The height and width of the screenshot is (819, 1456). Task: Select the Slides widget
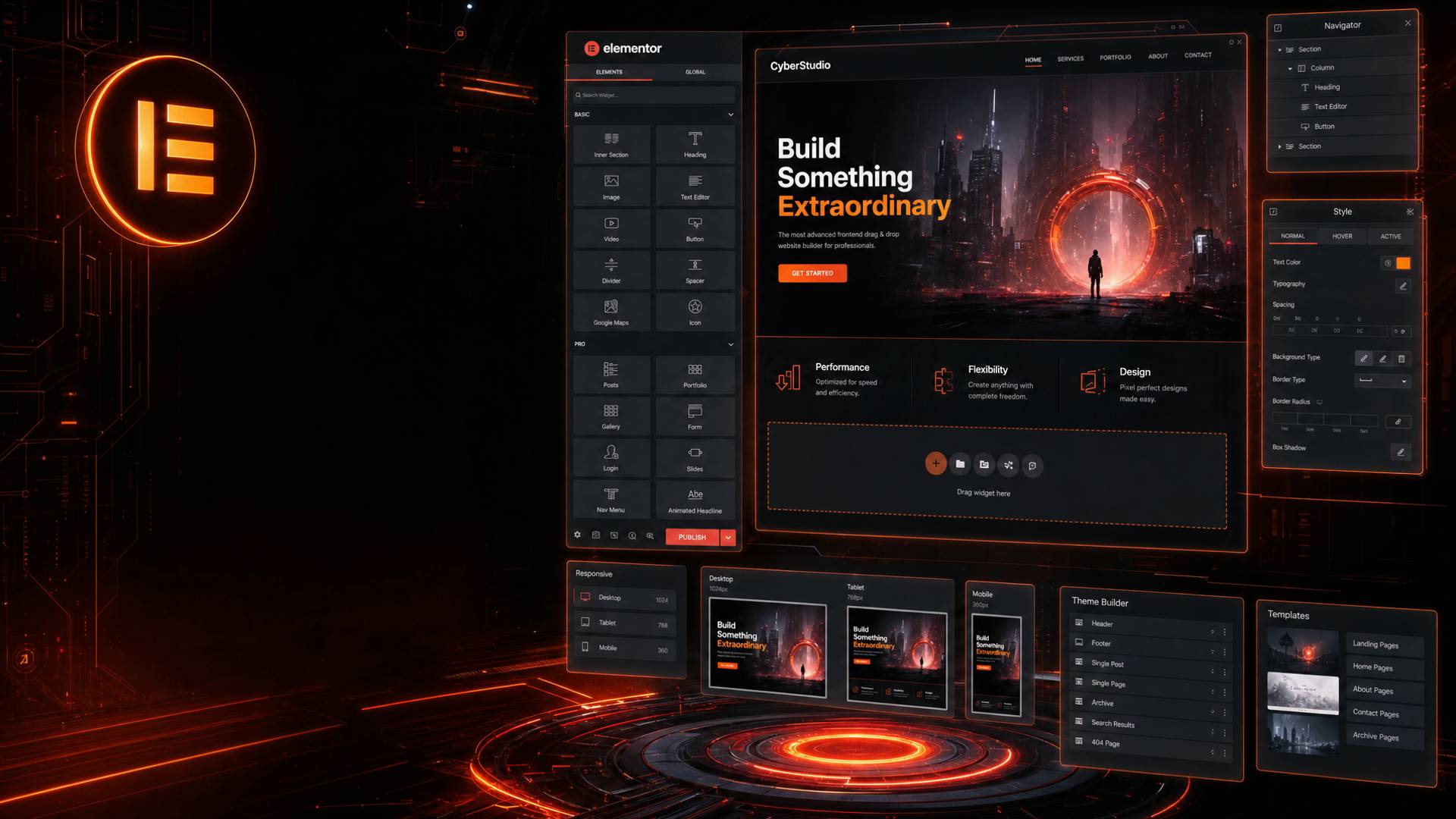point(695,458)
